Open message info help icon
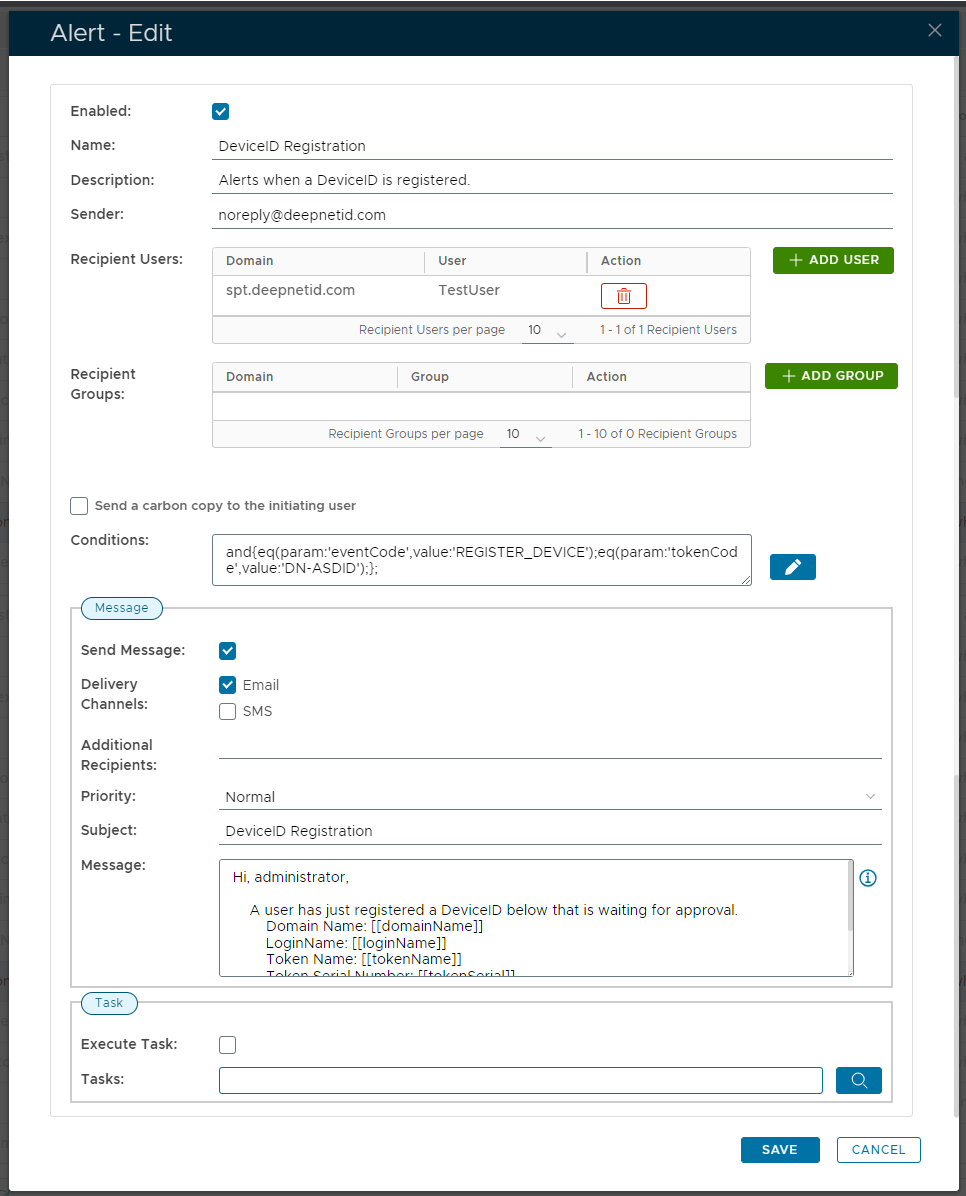 868,878
